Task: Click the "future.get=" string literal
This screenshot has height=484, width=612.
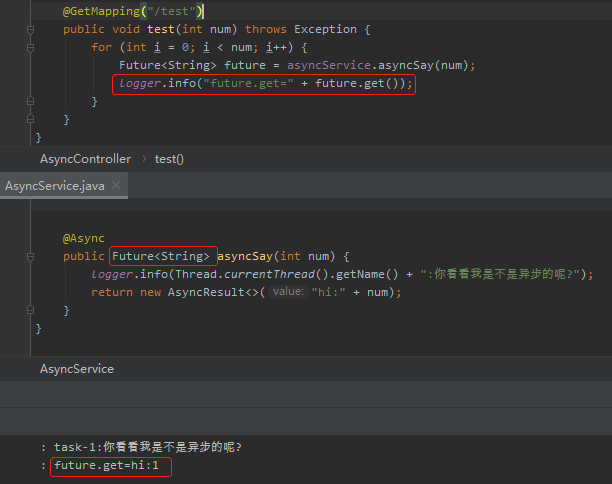Action: point(248,83)
